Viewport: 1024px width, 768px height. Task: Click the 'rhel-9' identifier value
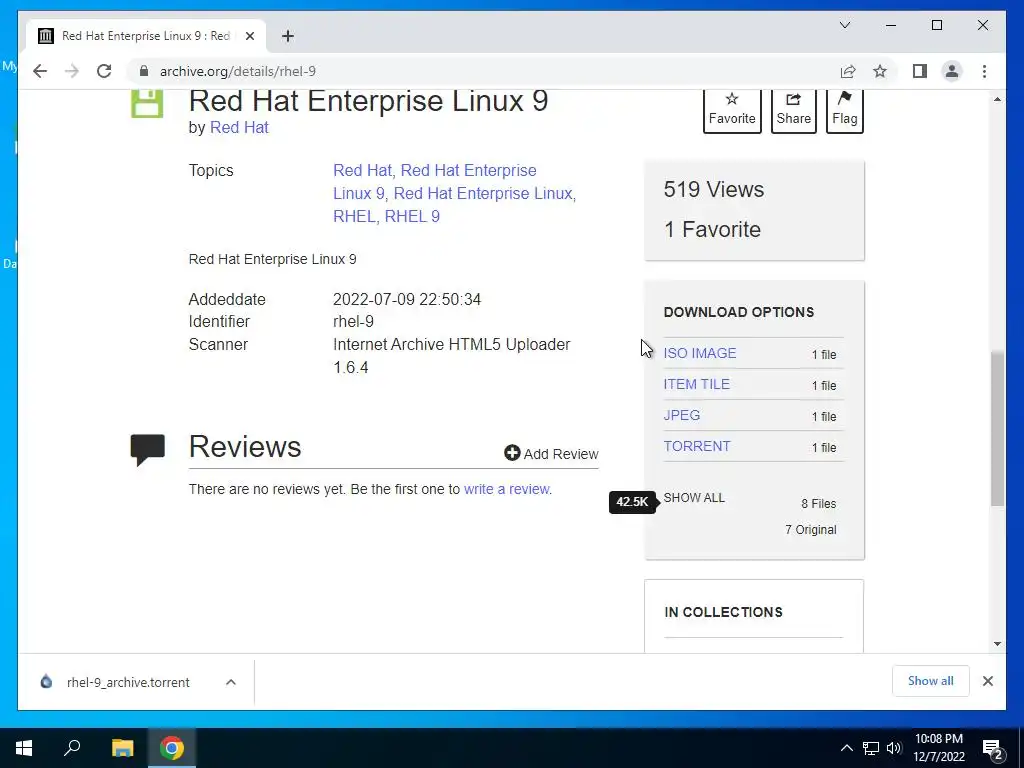(353, 322)
